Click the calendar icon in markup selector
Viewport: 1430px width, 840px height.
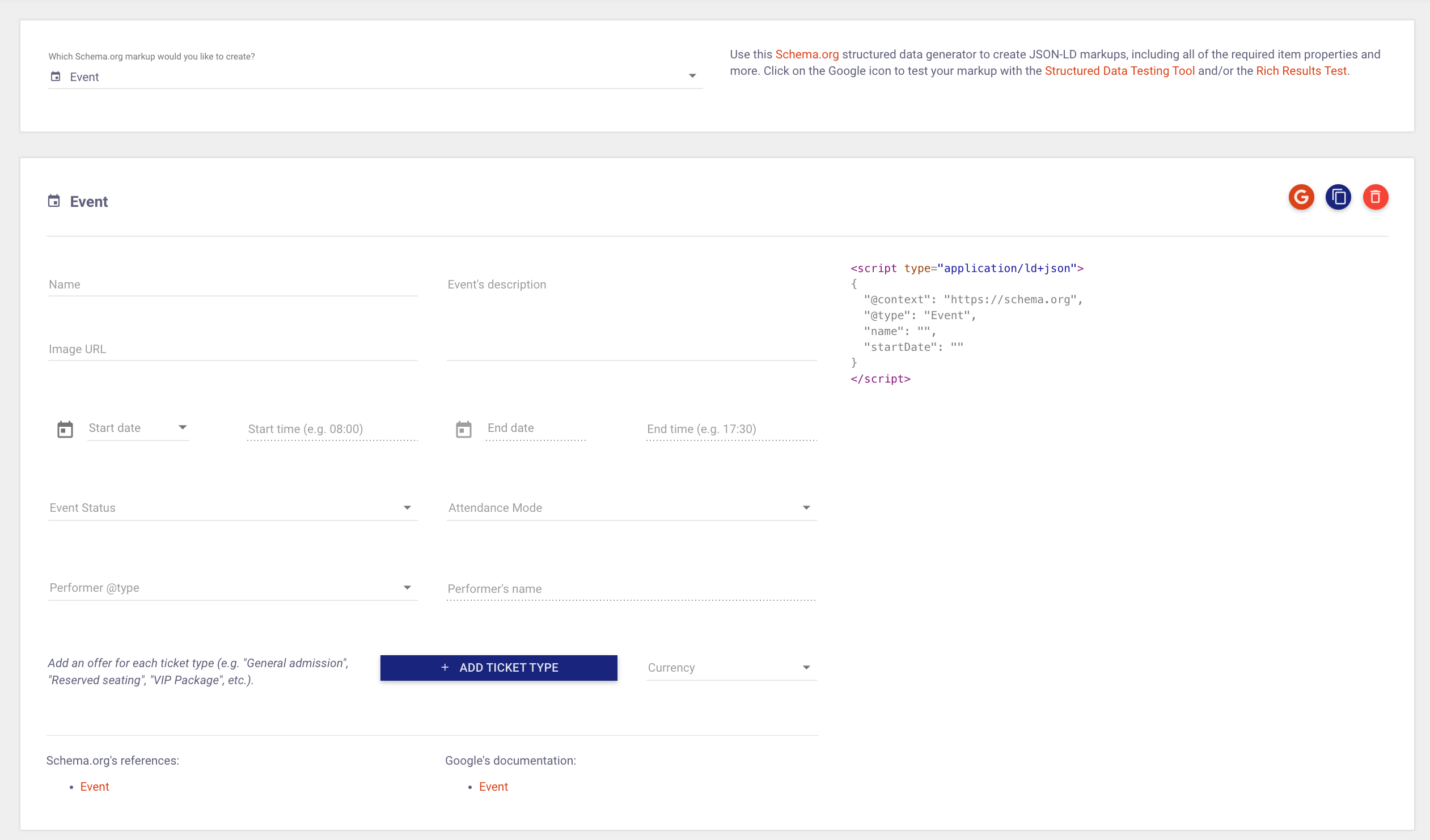[56, 77]
